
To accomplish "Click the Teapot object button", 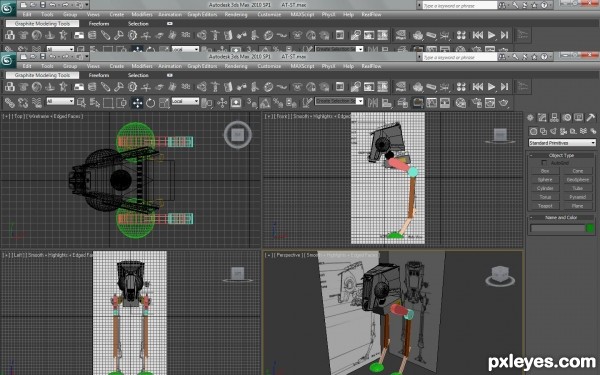I will point(545,205).
